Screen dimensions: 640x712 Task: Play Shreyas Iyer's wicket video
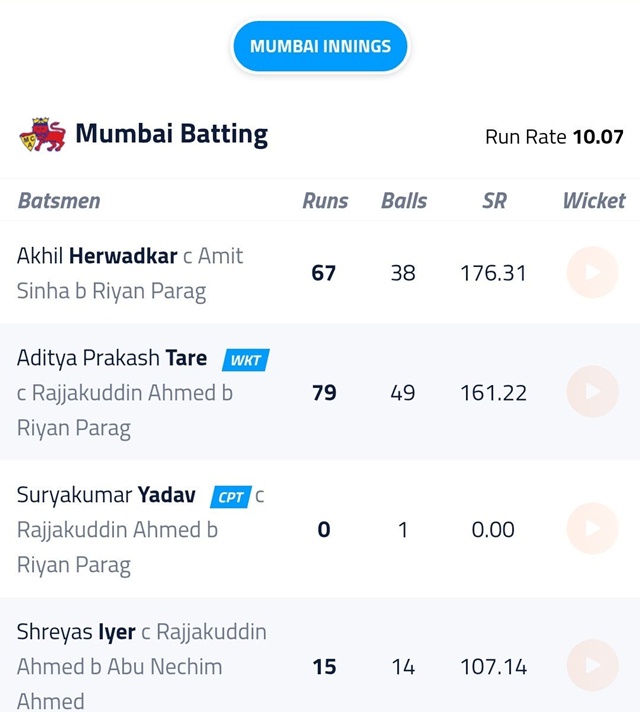point(592,666)
